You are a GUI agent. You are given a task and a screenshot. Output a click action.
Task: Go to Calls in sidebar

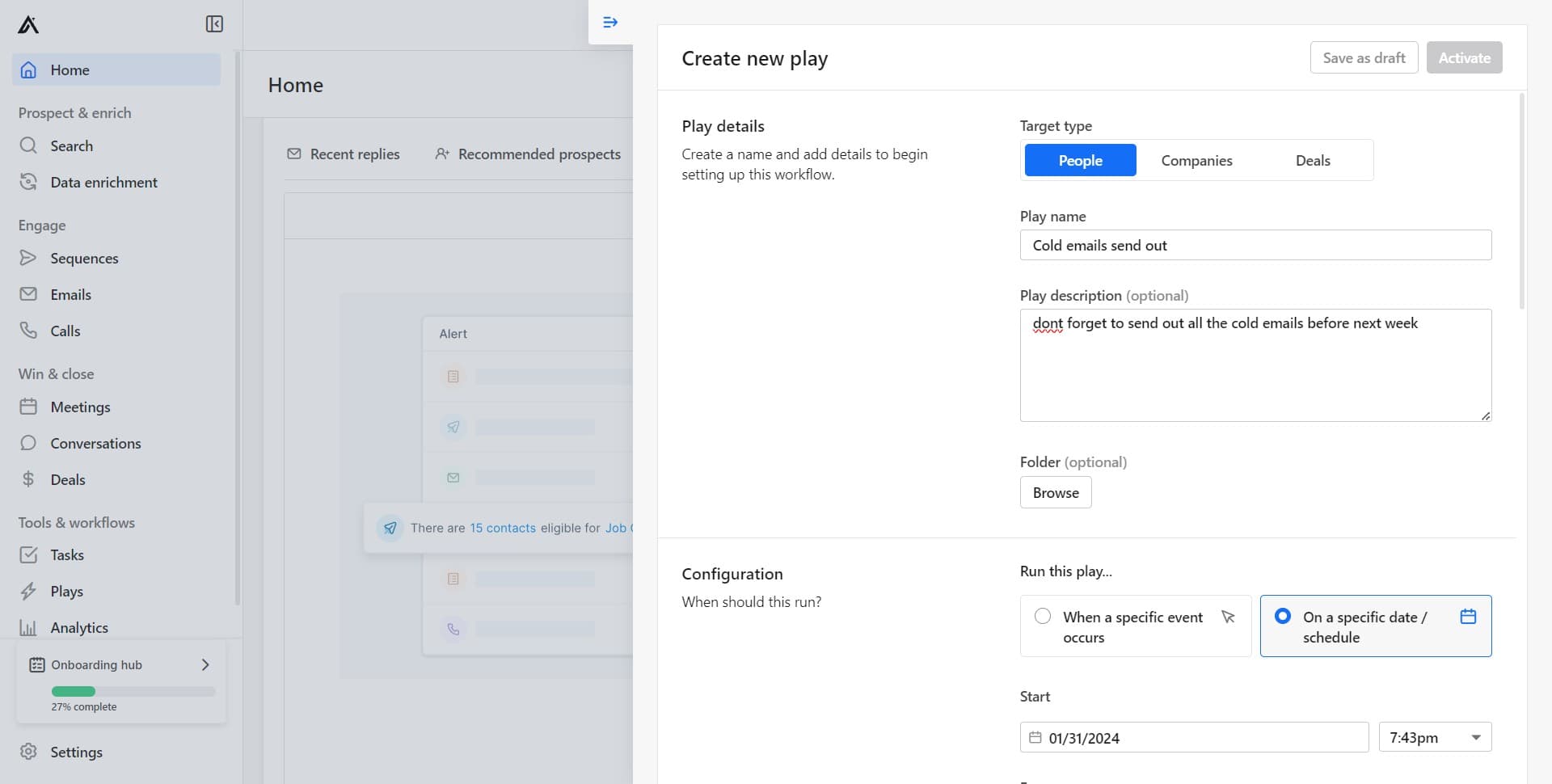(x=65, y=331)
